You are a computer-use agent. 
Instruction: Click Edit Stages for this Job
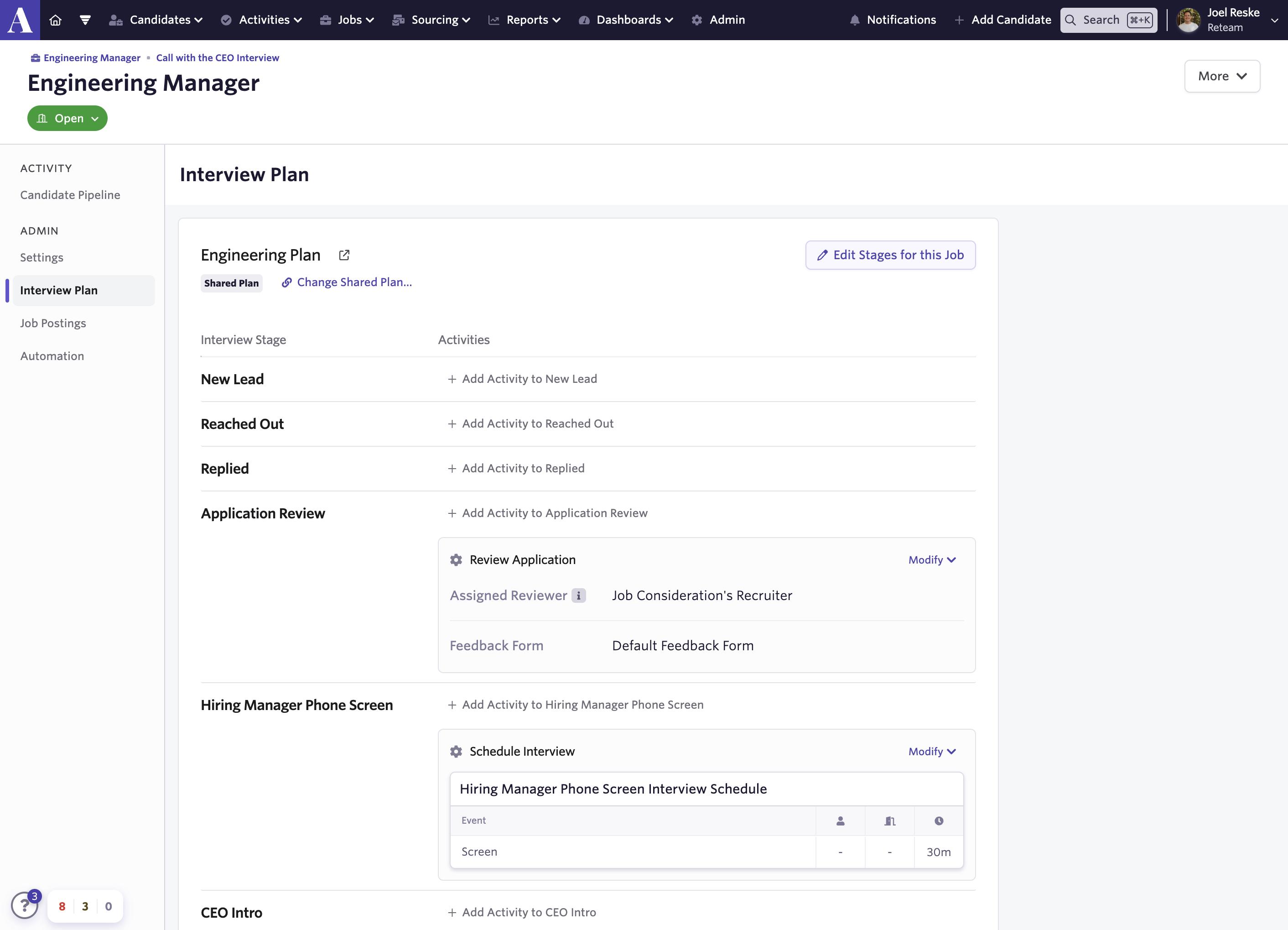point(890,255)
